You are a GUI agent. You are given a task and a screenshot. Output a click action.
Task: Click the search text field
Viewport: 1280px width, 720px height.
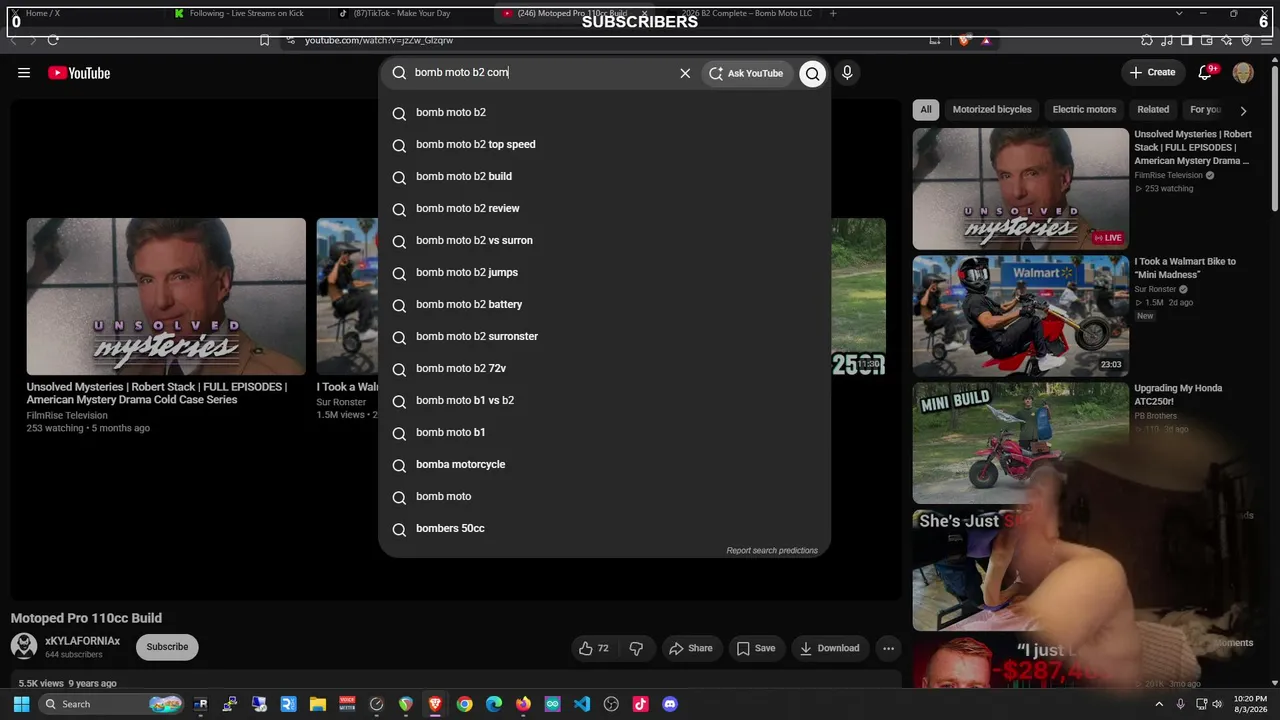tap(540, 73)
